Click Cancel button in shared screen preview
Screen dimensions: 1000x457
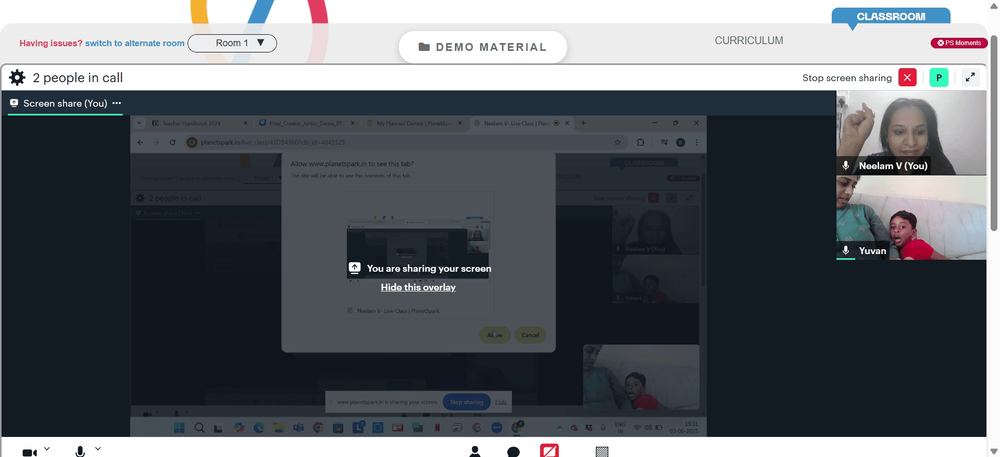(530, 335)
